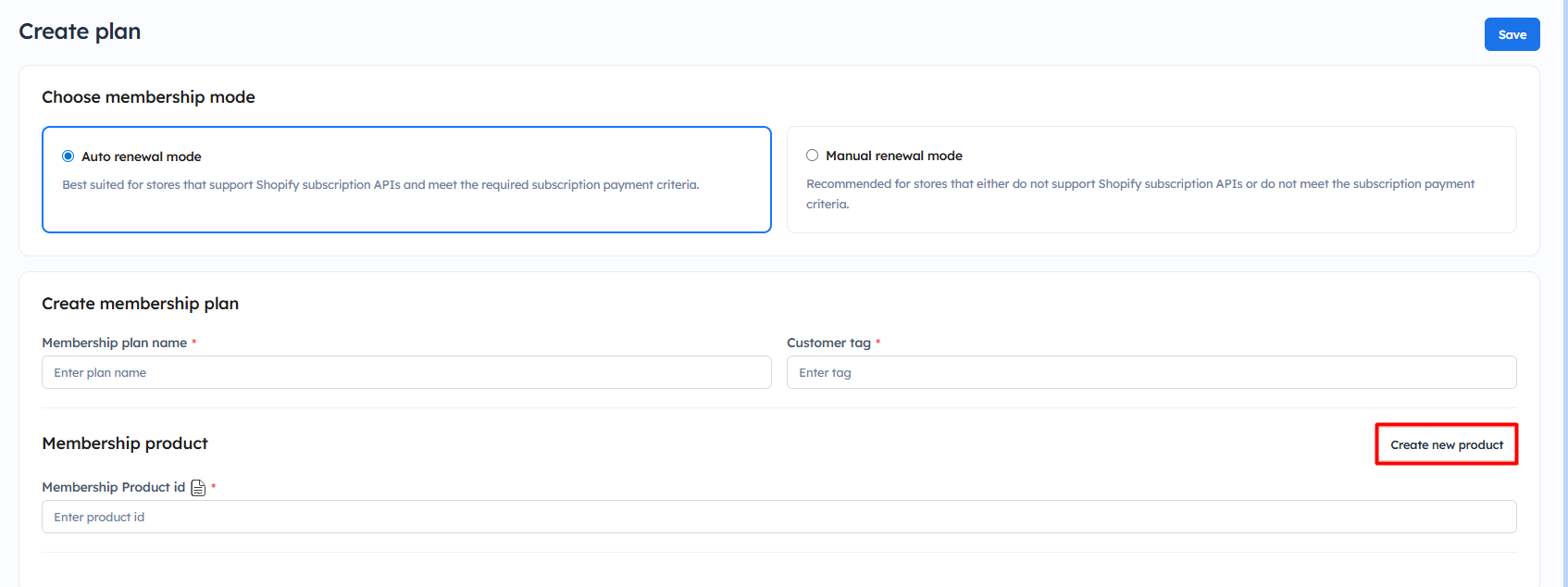Select the Auto renewal mode radio button
This screenshot has width=1568, height=587.
[x=68, y=156]
